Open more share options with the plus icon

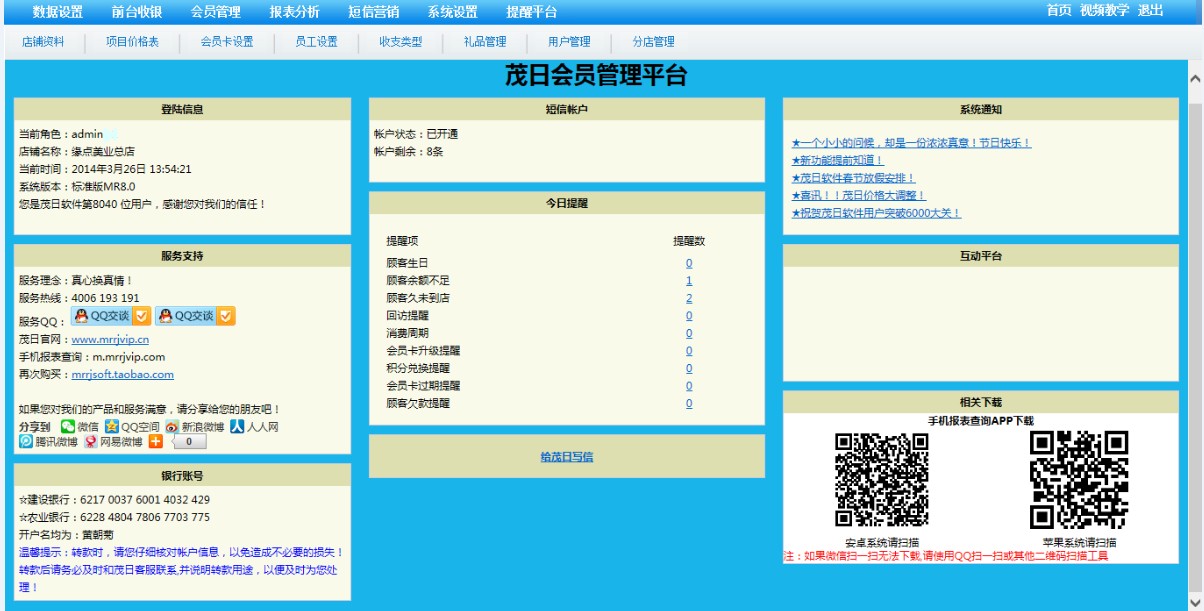pyautogui.click(x=156, y=442)
